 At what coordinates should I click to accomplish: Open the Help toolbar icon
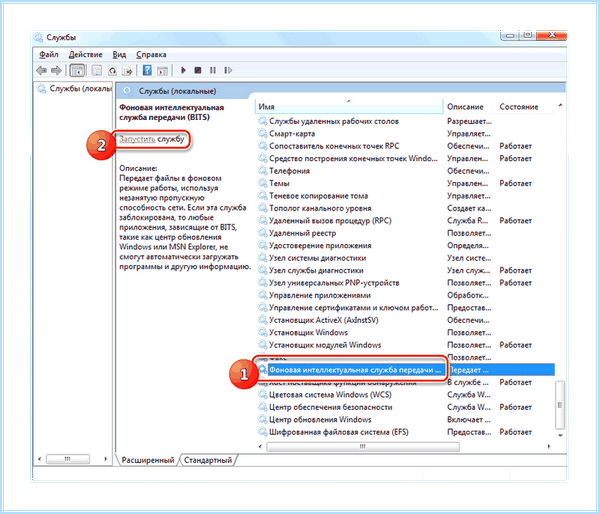click(x=147, y=70)
